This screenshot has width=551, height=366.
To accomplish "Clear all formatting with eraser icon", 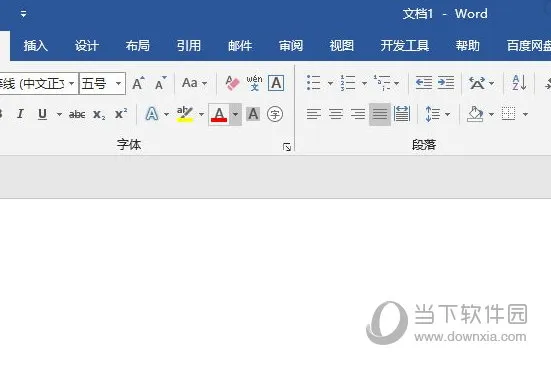I will [232, 83].
